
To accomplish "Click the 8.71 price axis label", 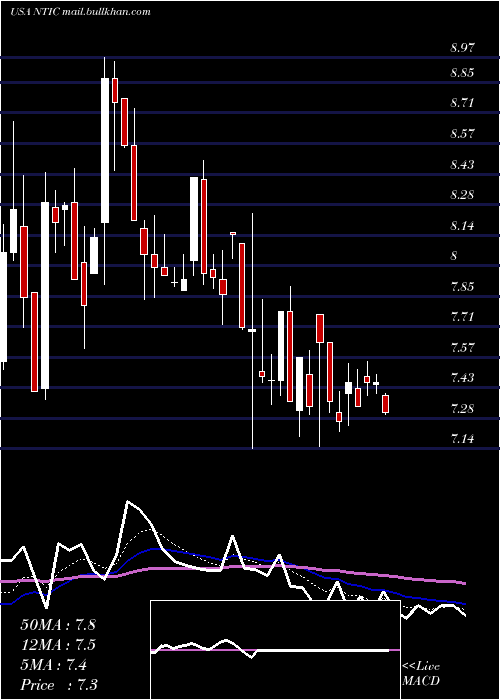I will coord(463,103).
